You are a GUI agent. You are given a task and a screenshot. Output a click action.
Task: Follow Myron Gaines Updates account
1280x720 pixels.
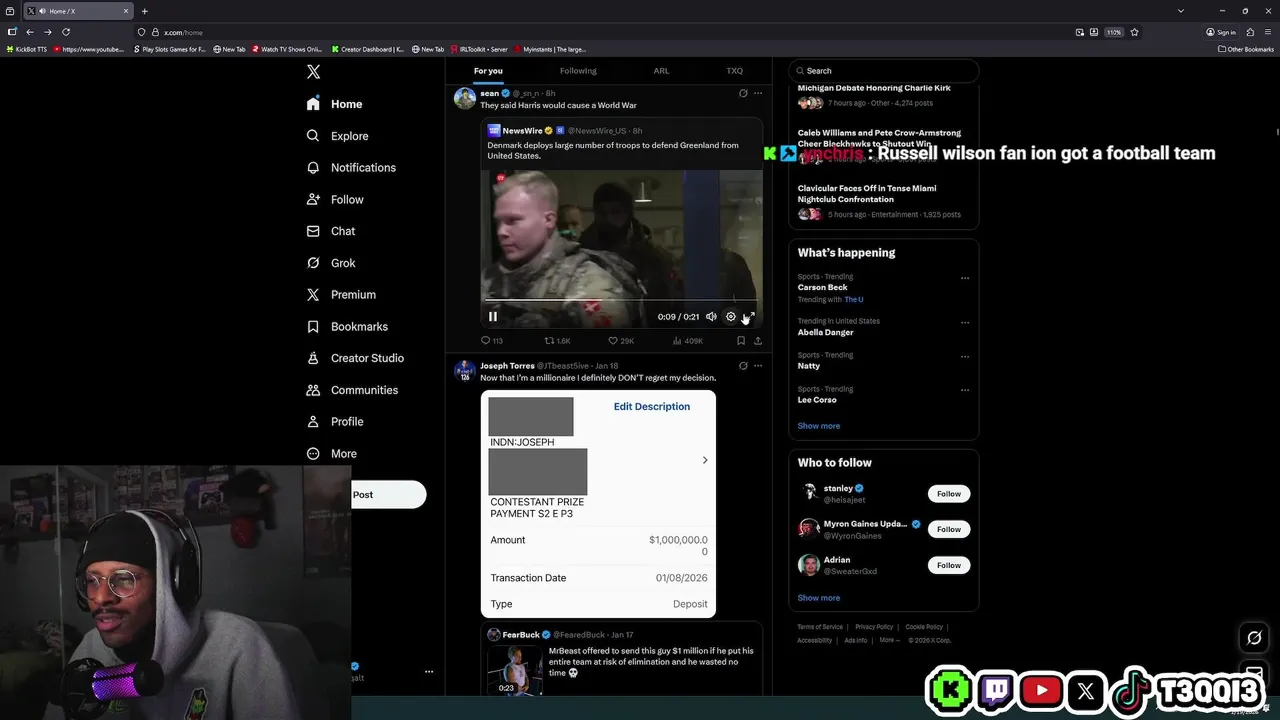949,529
